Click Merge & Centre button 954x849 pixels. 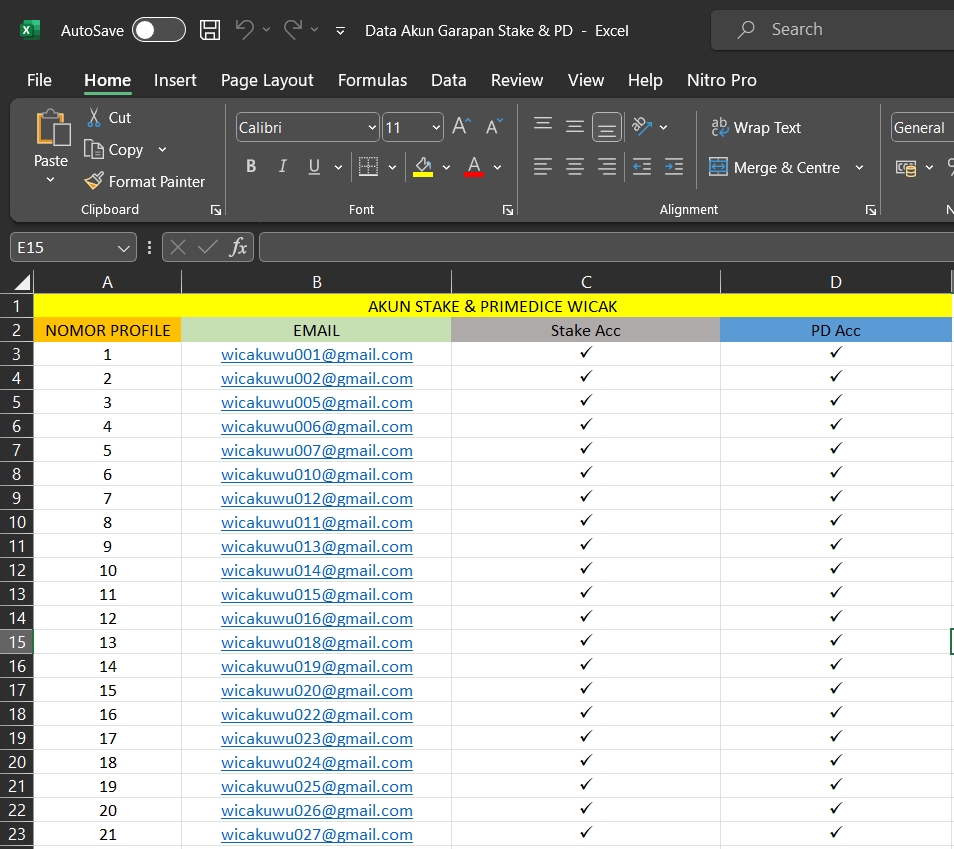click(x=775, y=167)
